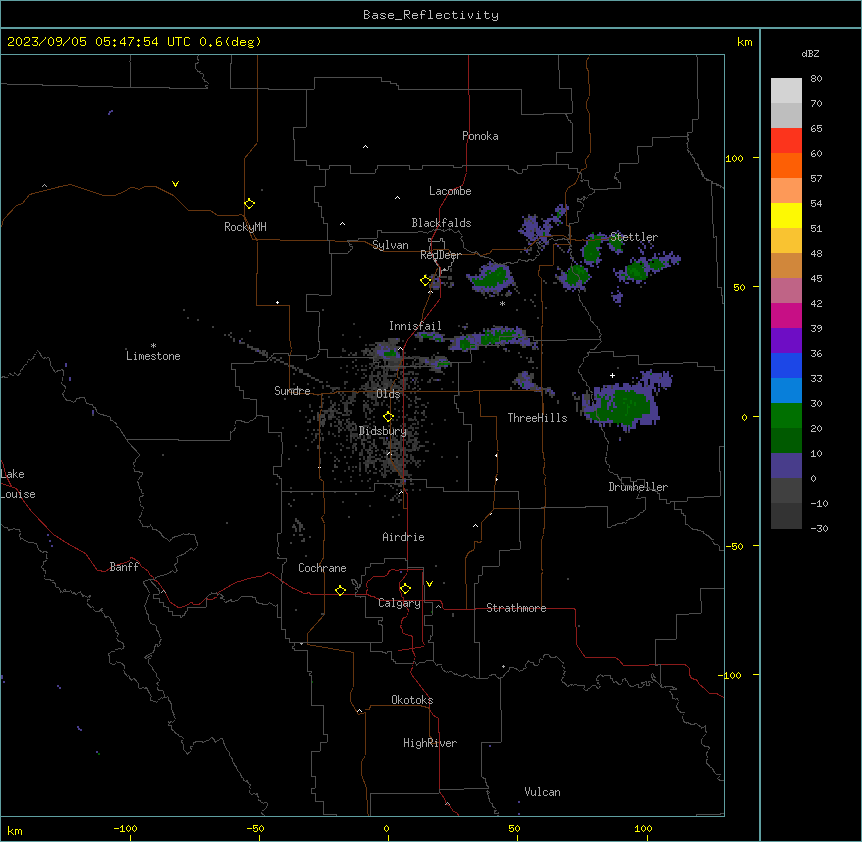862x842 pixels.
Task: Click the dBZ legend heading
Action: point(810,53)
